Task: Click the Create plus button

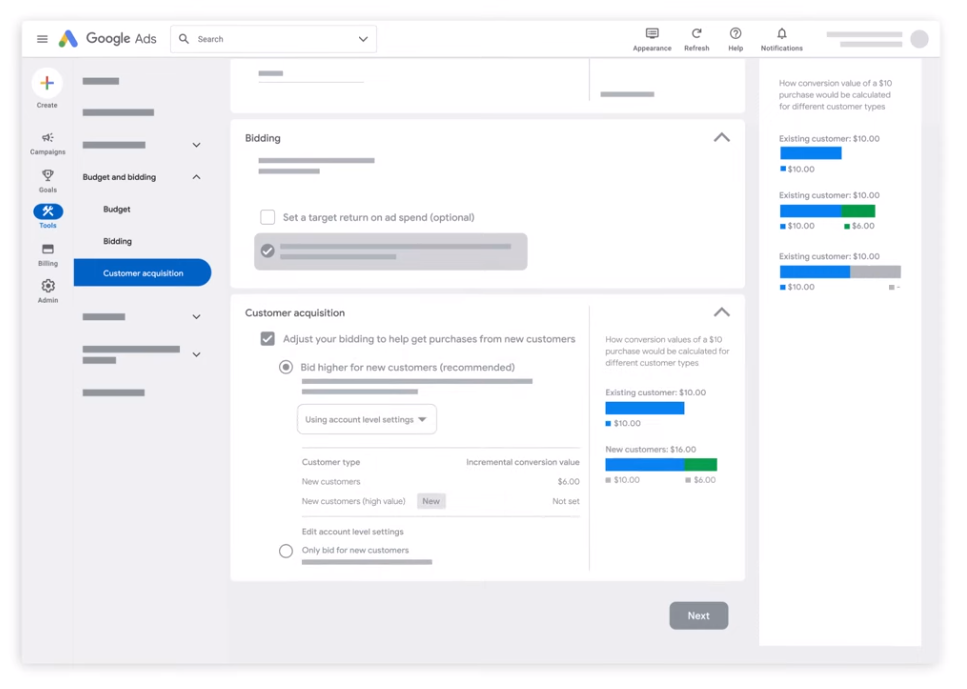Action: [47, 83]
